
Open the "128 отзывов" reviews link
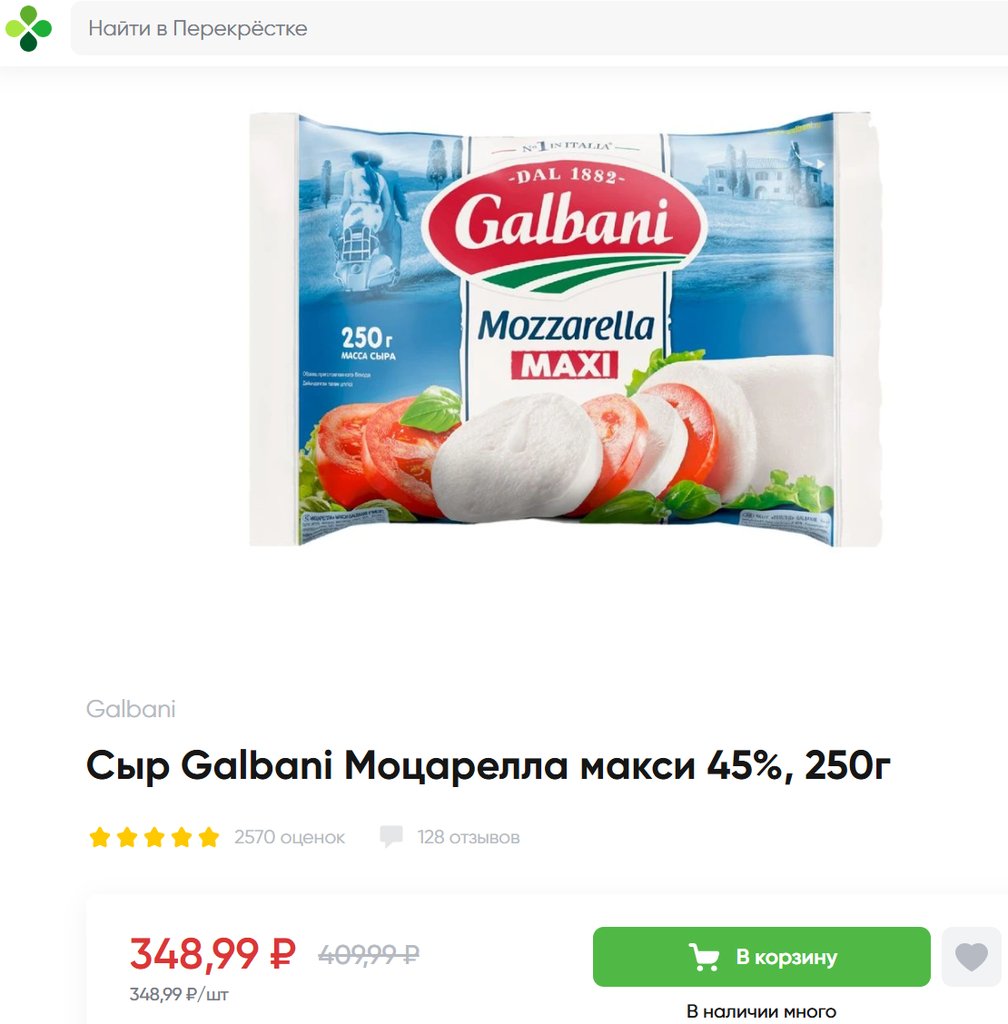coord(468,837)
